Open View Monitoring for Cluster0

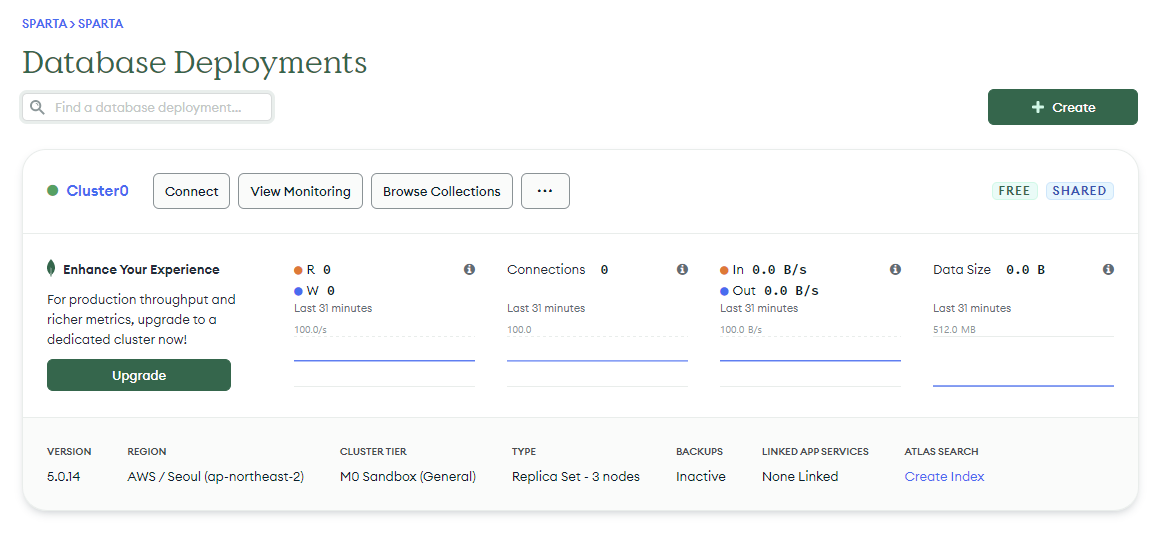(x=301, y=191)
